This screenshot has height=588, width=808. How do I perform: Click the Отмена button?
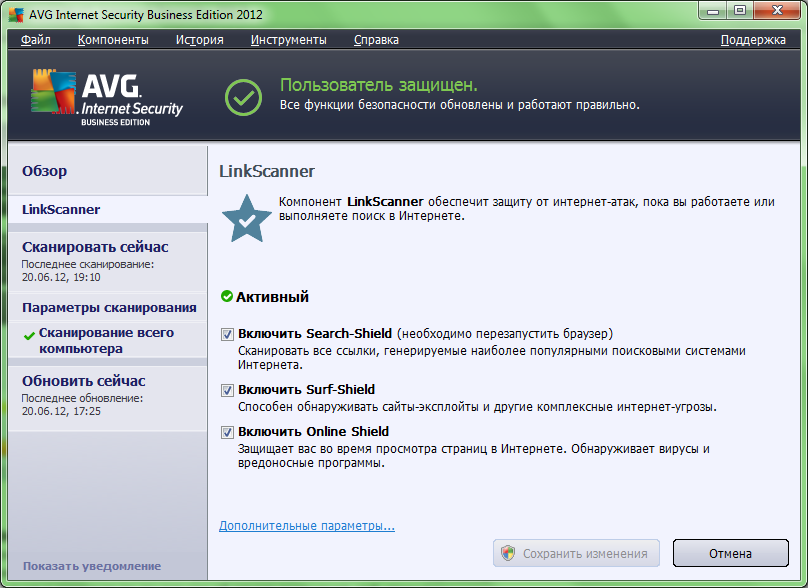point(730,553)
